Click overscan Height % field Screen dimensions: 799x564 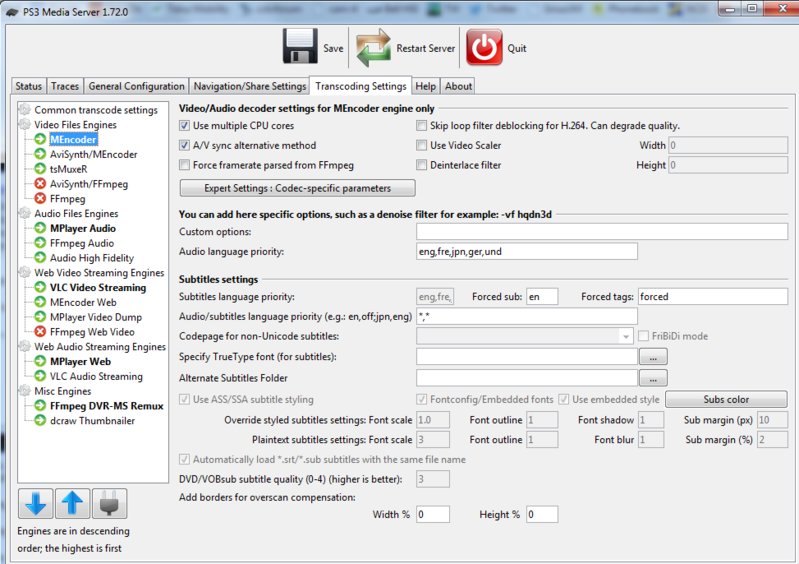point(542,514)
